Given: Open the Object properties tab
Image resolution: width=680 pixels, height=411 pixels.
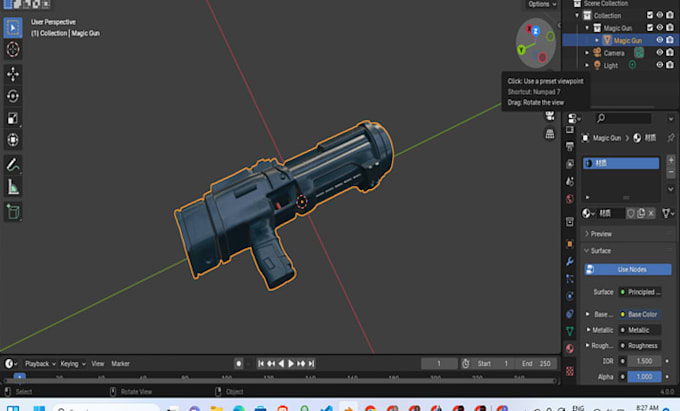Looking at the screenshot, I should [570, 244].
